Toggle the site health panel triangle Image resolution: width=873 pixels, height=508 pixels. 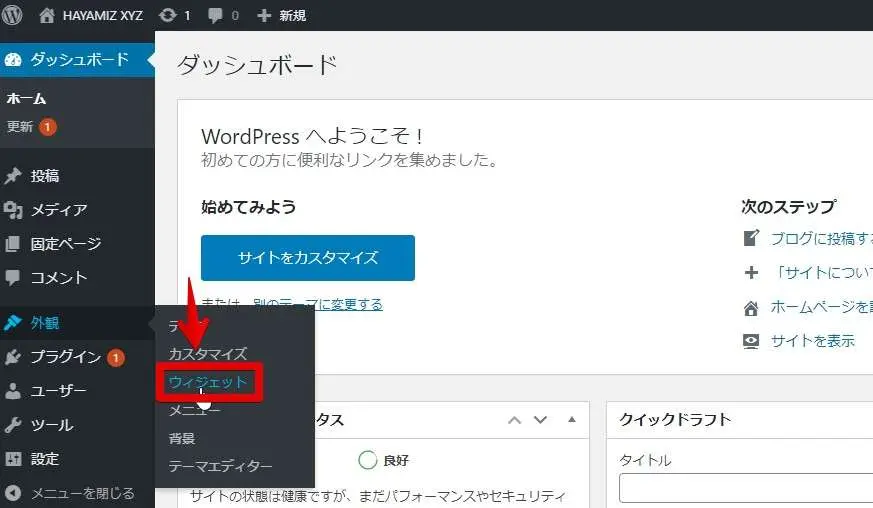point(572,420)
